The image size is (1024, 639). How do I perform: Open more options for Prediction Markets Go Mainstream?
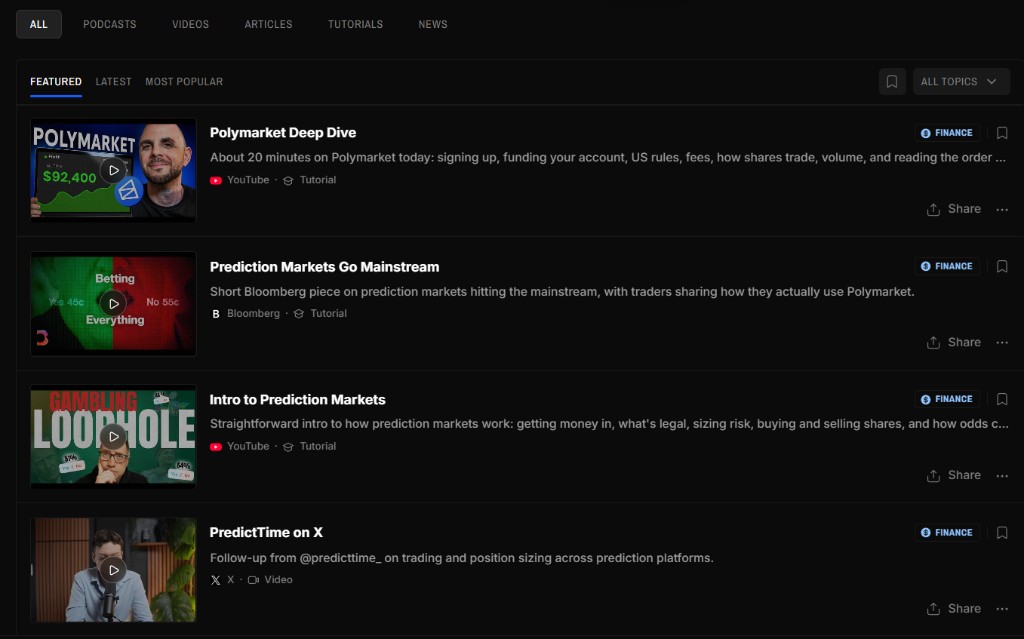coord(1002,343)
